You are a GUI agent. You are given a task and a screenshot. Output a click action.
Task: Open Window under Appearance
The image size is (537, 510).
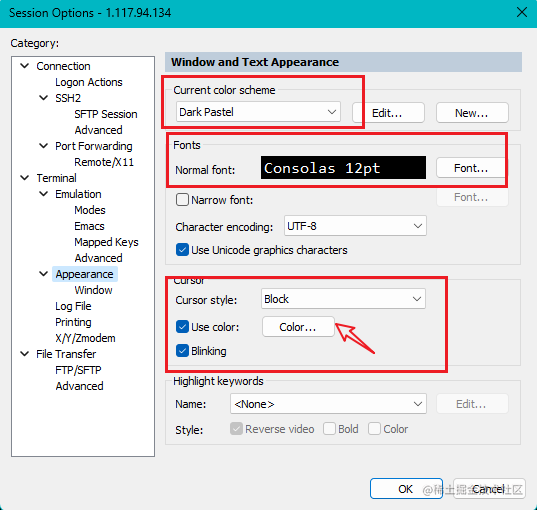(93, 290)
